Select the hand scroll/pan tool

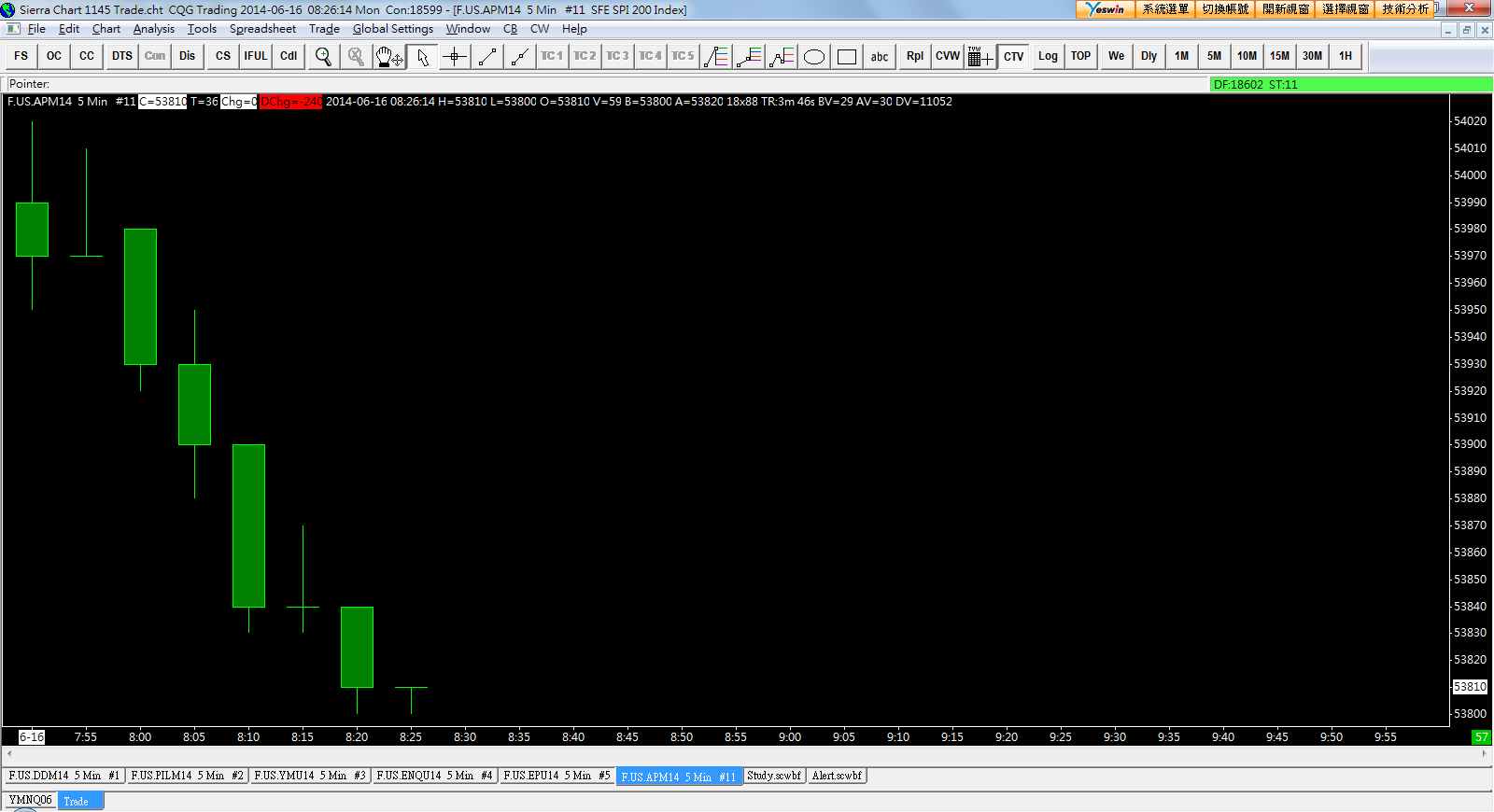[x=388, y=56]
